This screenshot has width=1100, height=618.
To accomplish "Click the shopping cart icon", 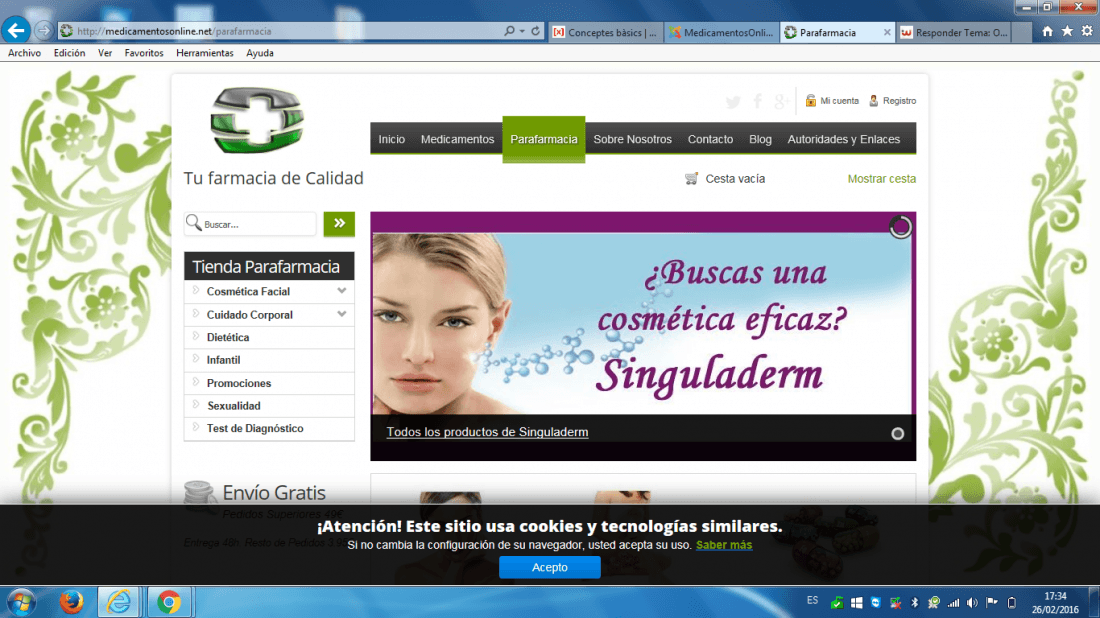I will (692, 179).
